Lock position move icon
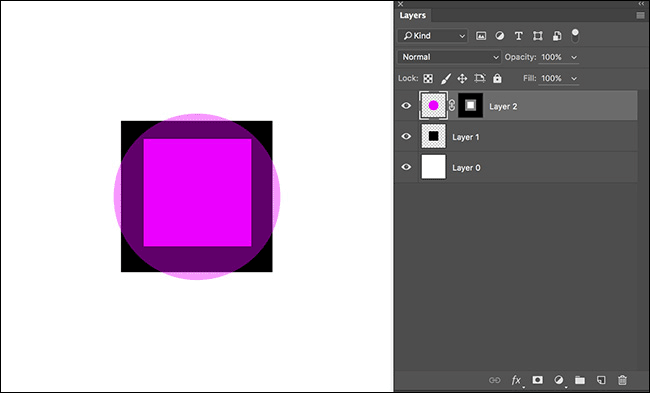Screen dimensions: 650x393 pyautogui.click(x=462, y=78)
